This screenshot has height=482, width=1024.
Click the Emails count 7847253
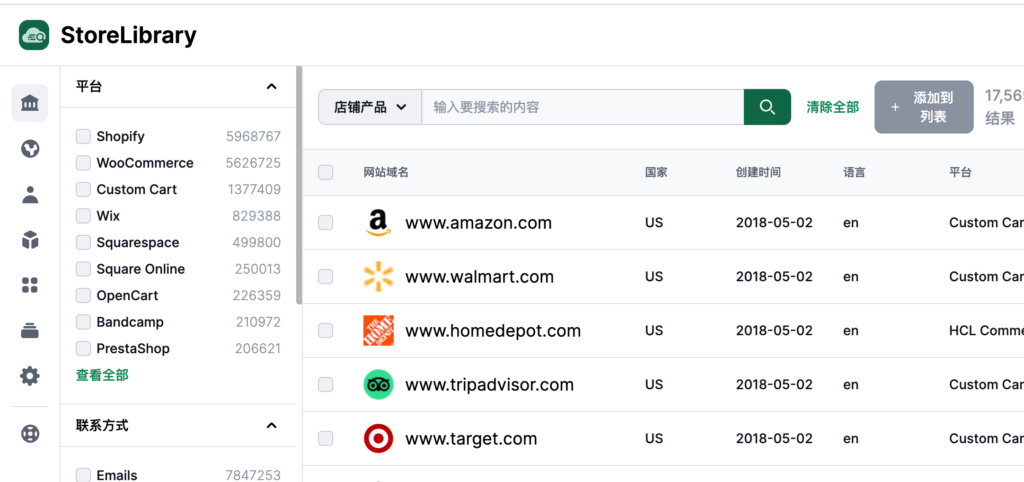click(x=253, y=475)
